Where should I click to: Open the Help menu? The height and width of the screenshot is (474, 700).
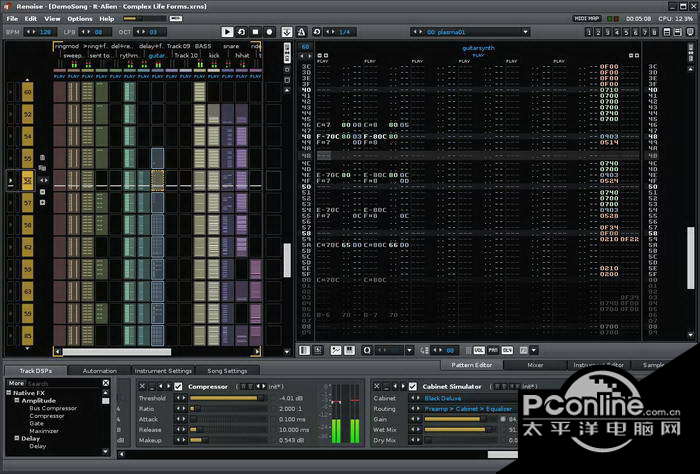pyautogui.click(x=107, y=18)
